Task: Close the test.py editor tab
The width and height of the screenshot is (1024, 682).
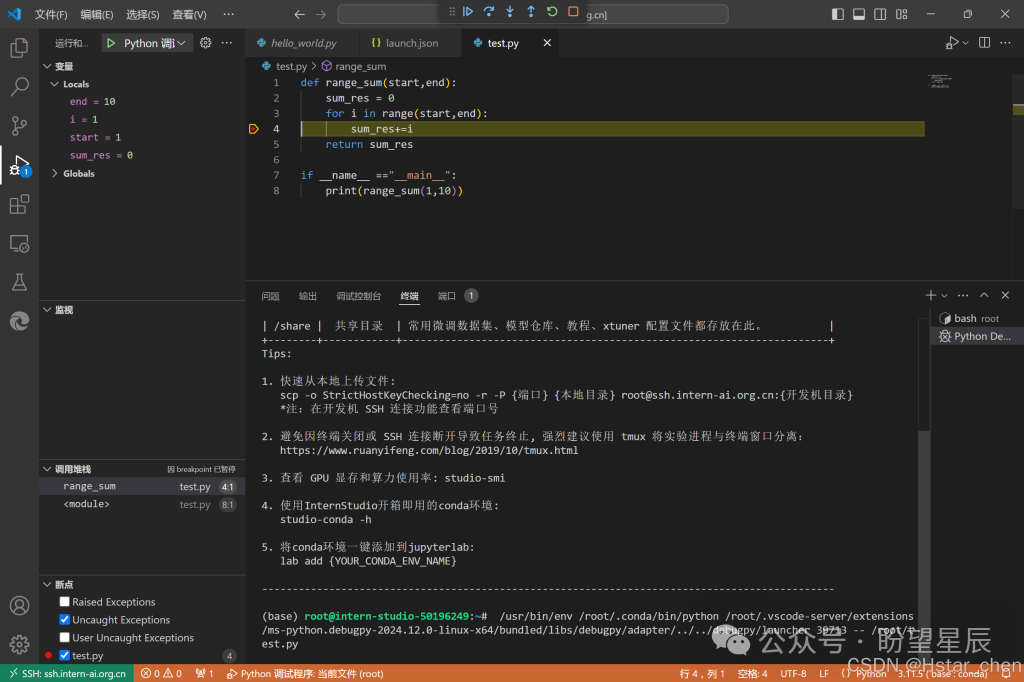Action: [x=547, y=43]
